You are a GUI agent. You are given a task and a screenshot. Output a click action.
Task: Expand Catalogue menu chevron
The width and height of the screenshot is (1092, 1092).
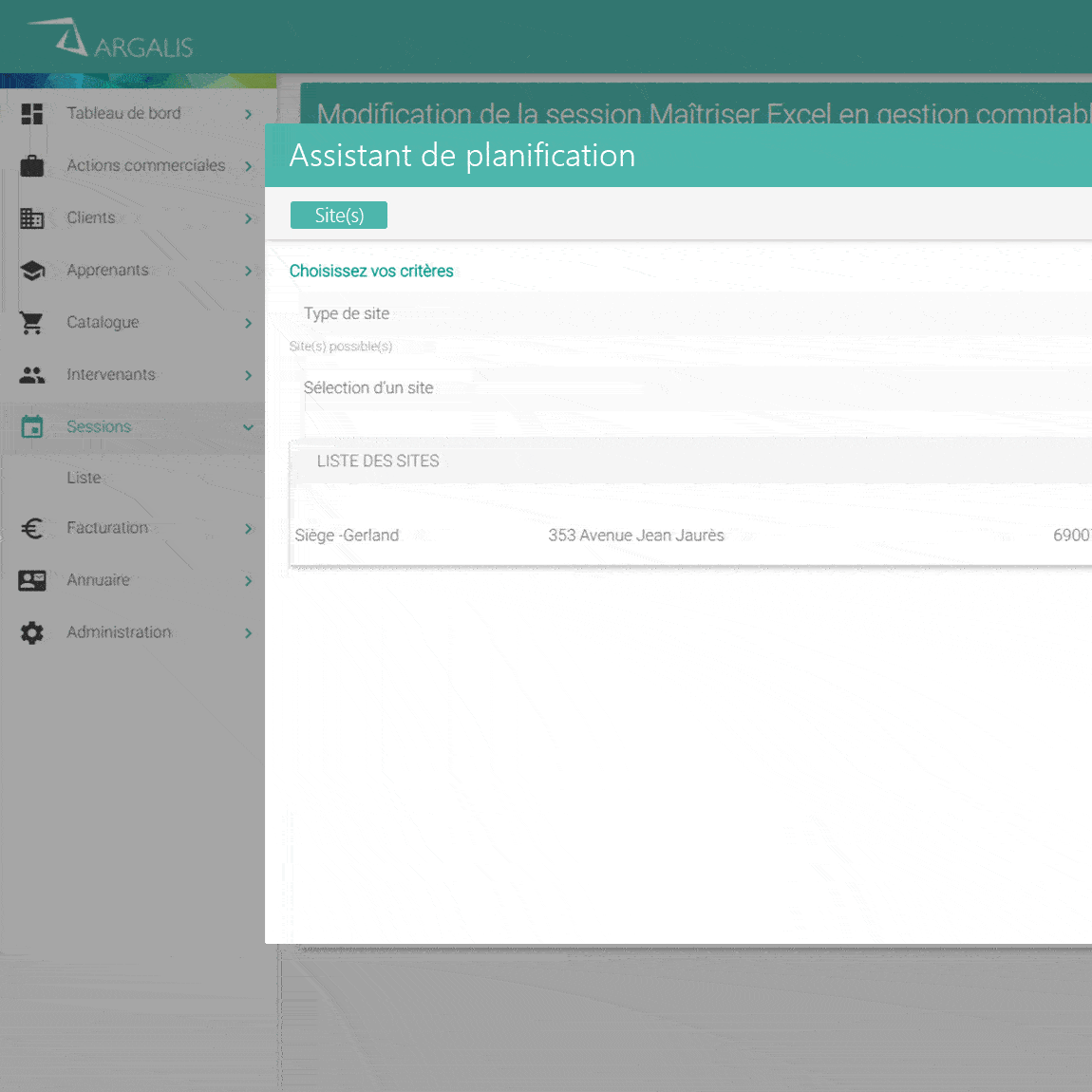(x=249, y=323)
